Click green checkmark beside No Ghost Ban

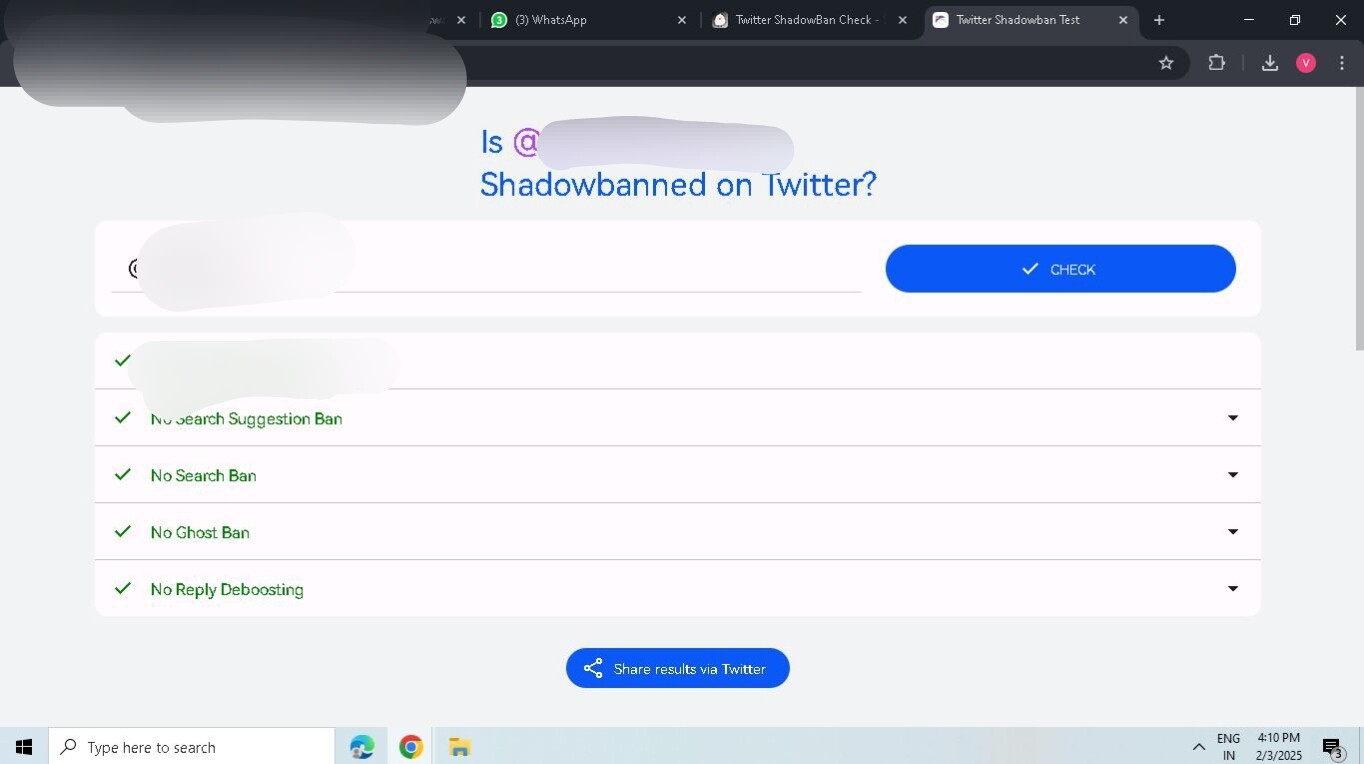(x=123, y=531)
